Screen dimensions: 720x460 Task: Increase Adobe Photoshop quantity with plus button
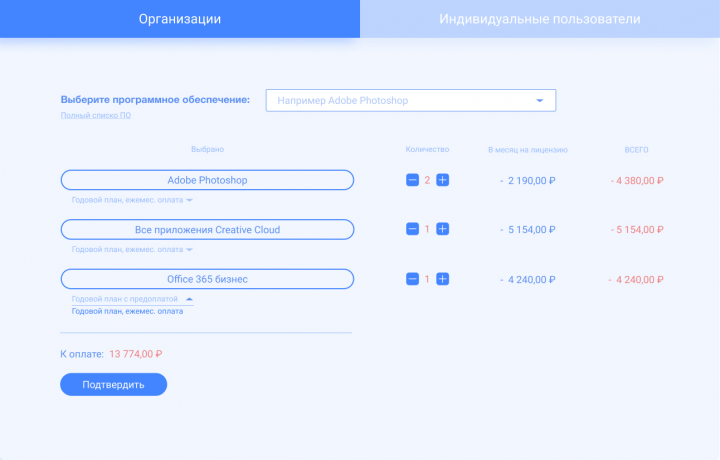pos(443,180)
